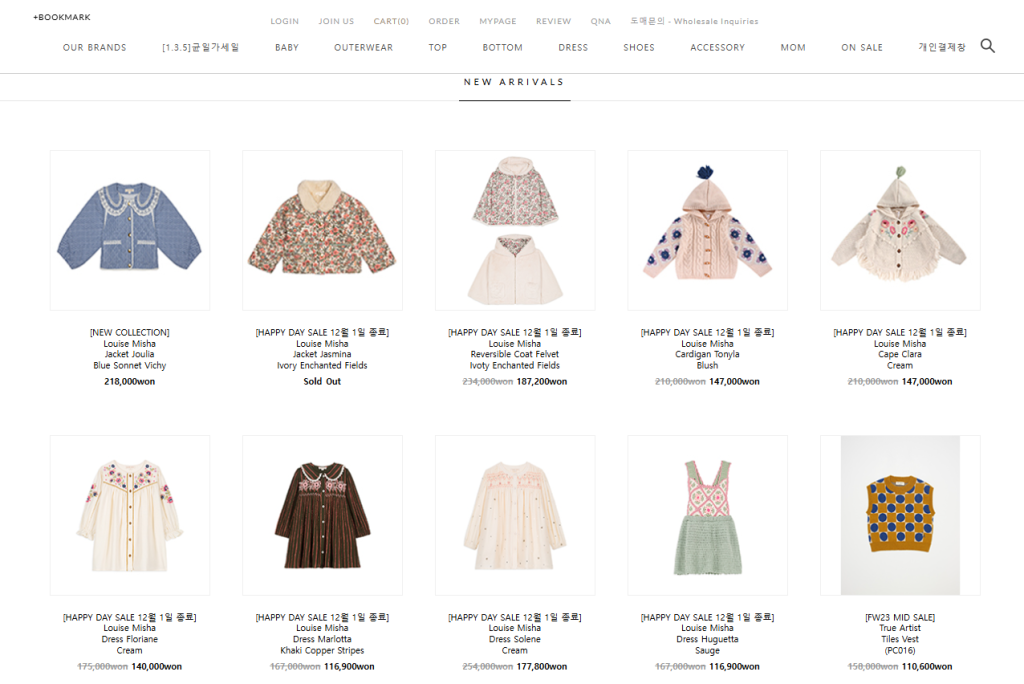Open Dress Huguetta green dress image
The width and height of the screenshot is (1024, 684).
pos(707,515)
